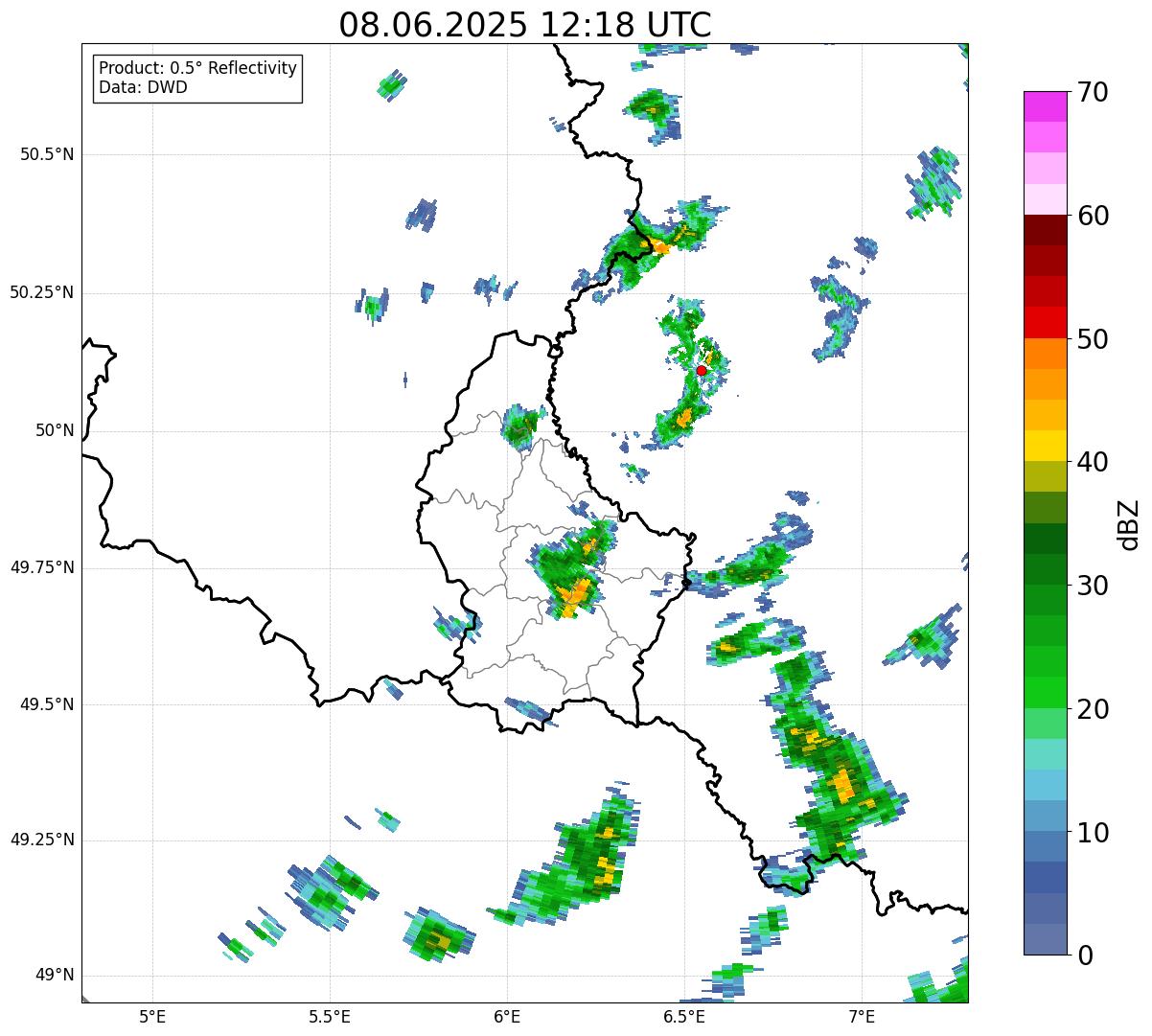Click the colorbar tick label 60
The width and height of the screenshot is (1152, 1036).
pyautogui.click(x=1093, y=216)
